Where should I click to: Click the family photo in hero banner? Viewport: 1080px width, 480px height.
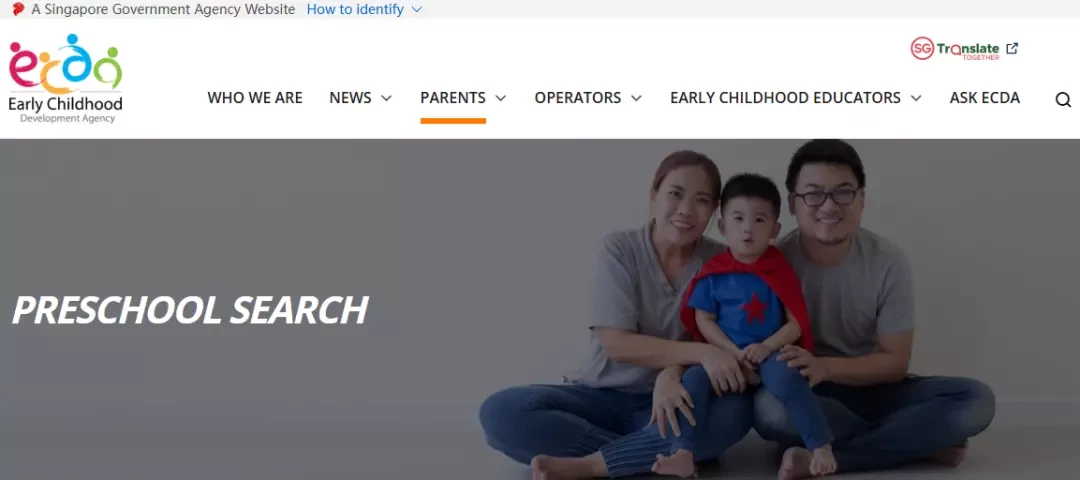[x=737, y=309]
